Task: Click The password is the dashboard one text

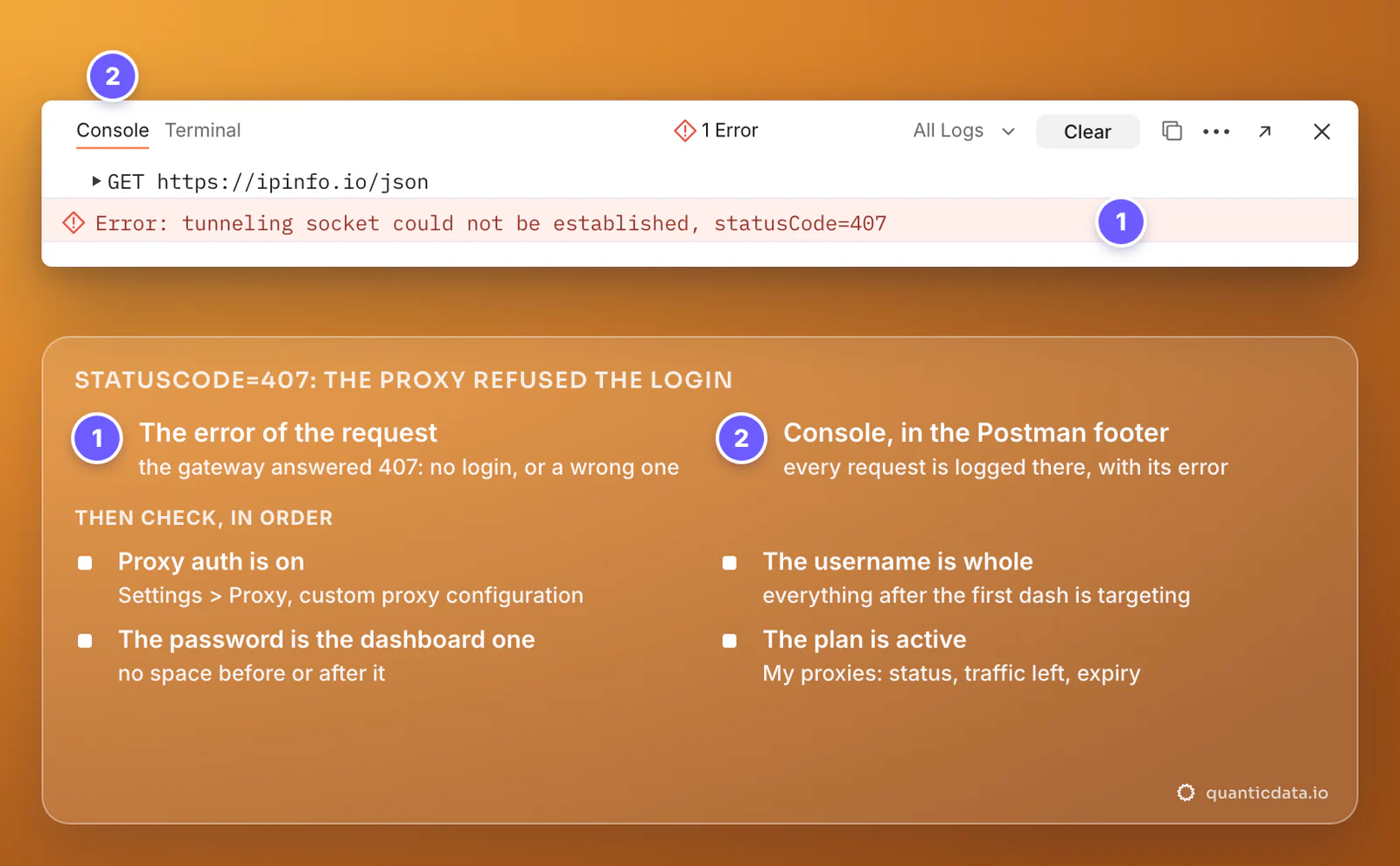Action: (326, 639)
